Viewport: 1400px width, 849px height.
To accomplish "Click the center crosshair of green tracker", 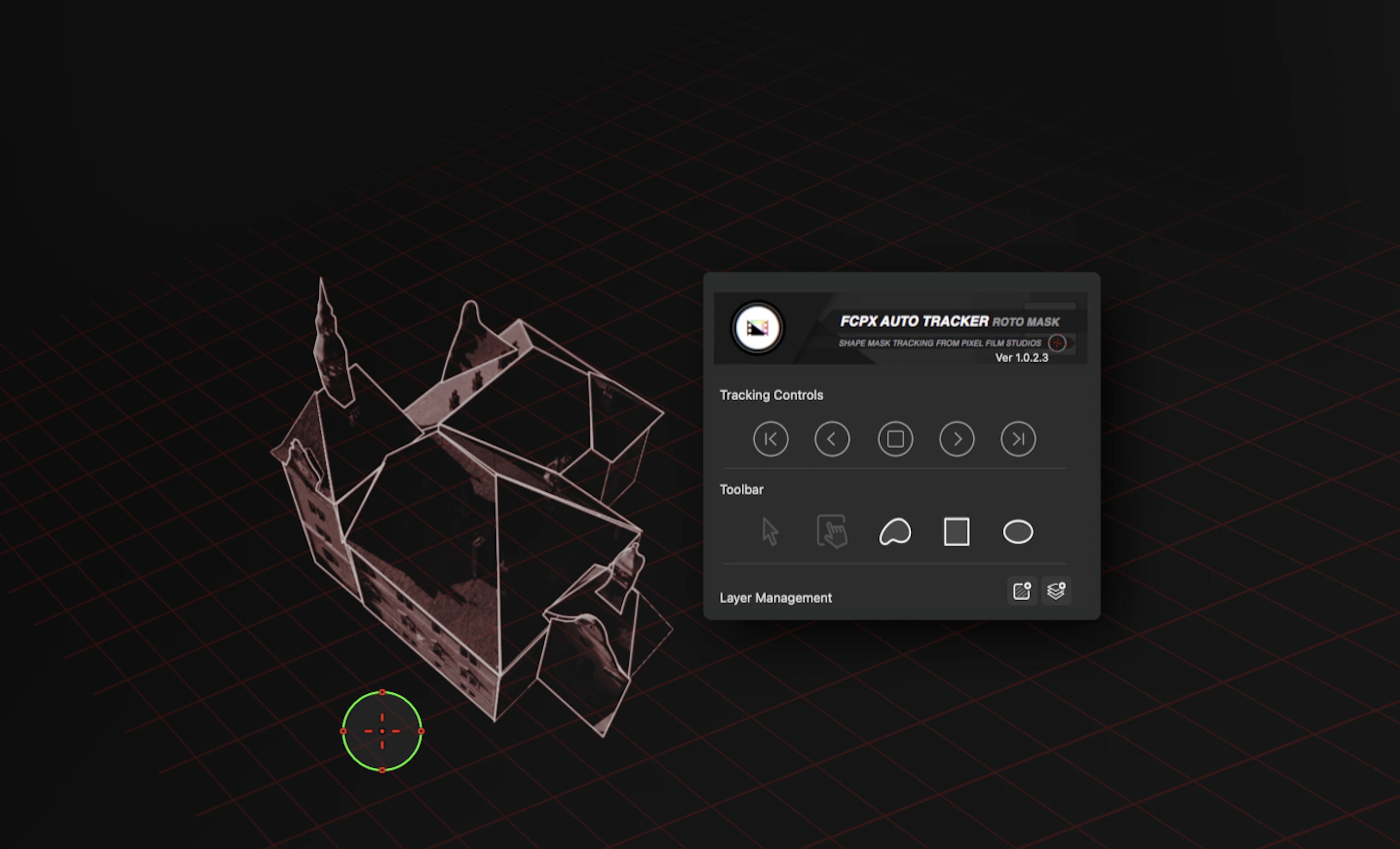I will (382, 731).
